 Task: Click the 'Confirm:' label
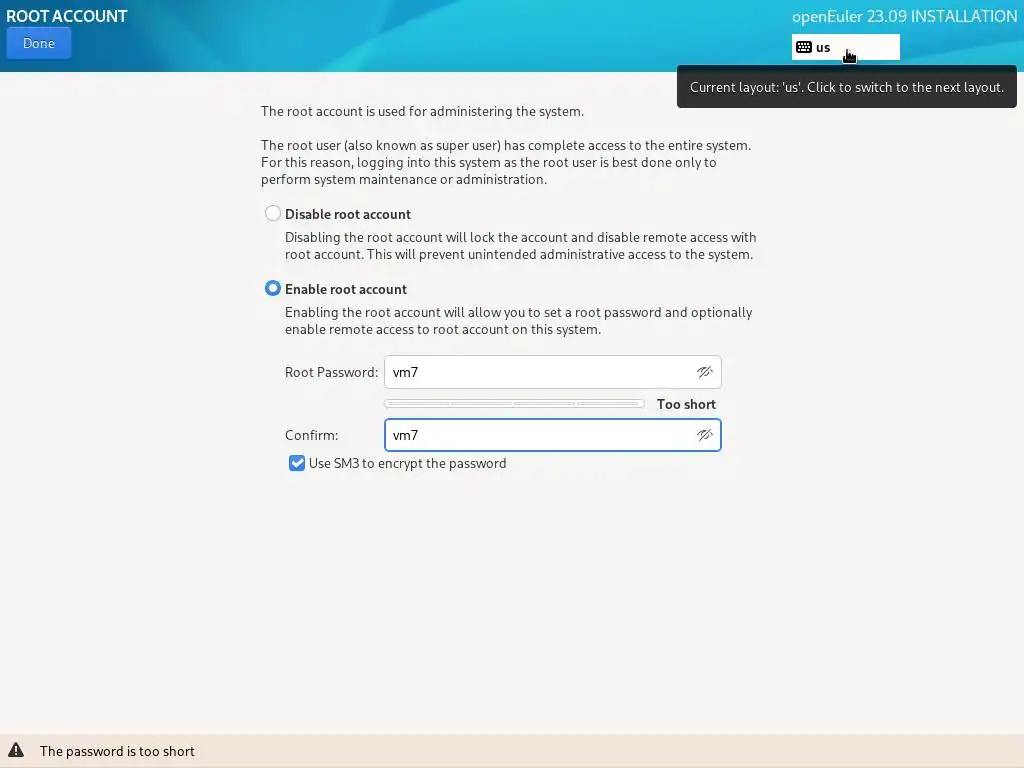tap(312, 435)
